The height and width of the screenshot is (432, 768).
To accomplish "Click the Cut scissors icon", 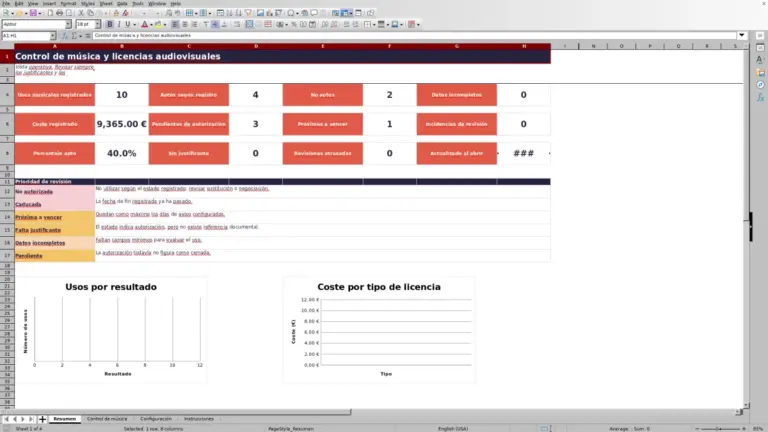I will pos(81,13).
